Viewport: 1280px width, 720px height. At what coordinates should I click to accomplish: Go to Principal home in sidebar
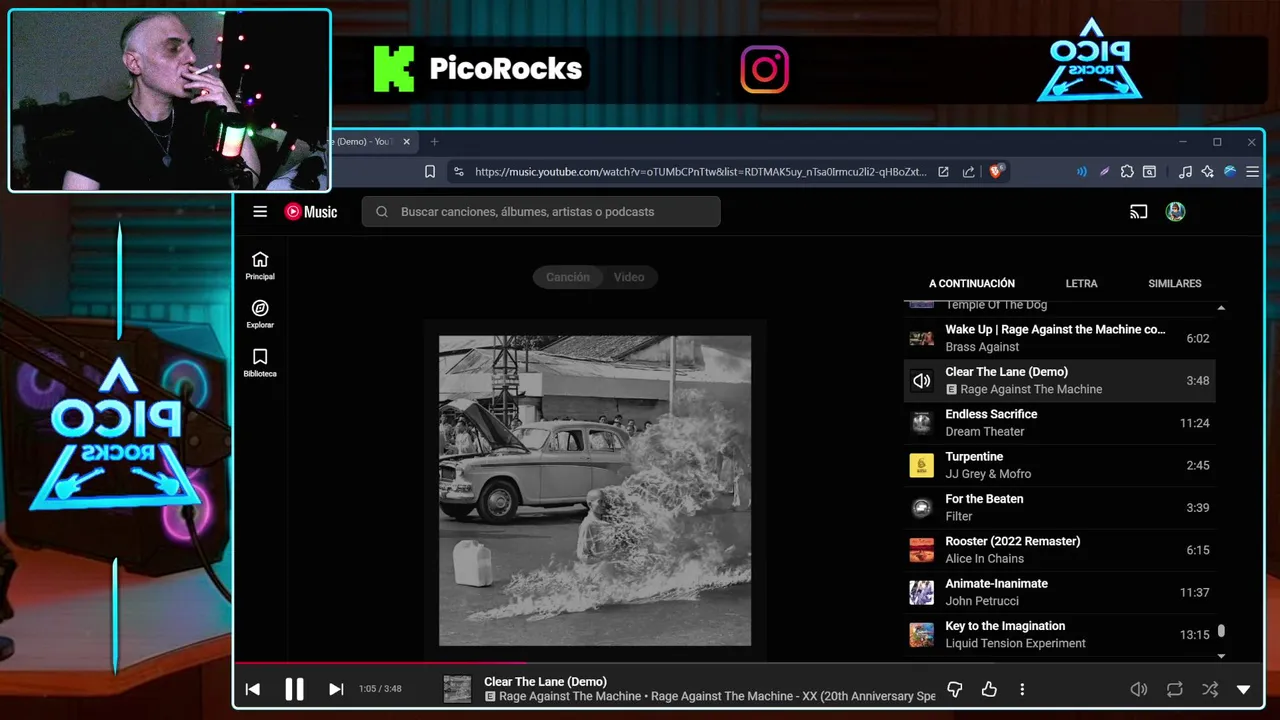(260, 266)
